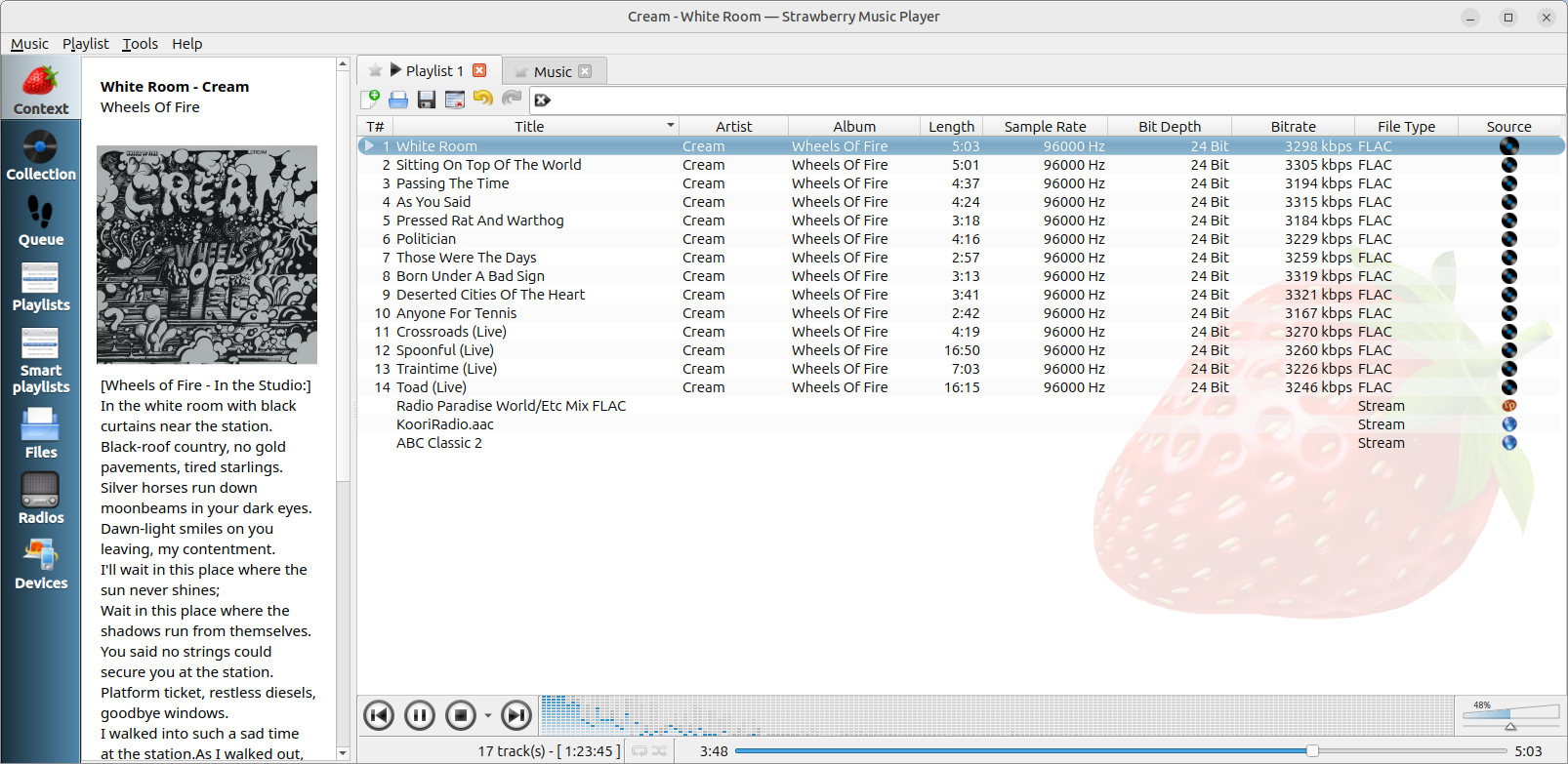Open the Tools menu

click(x=140, y=43)
